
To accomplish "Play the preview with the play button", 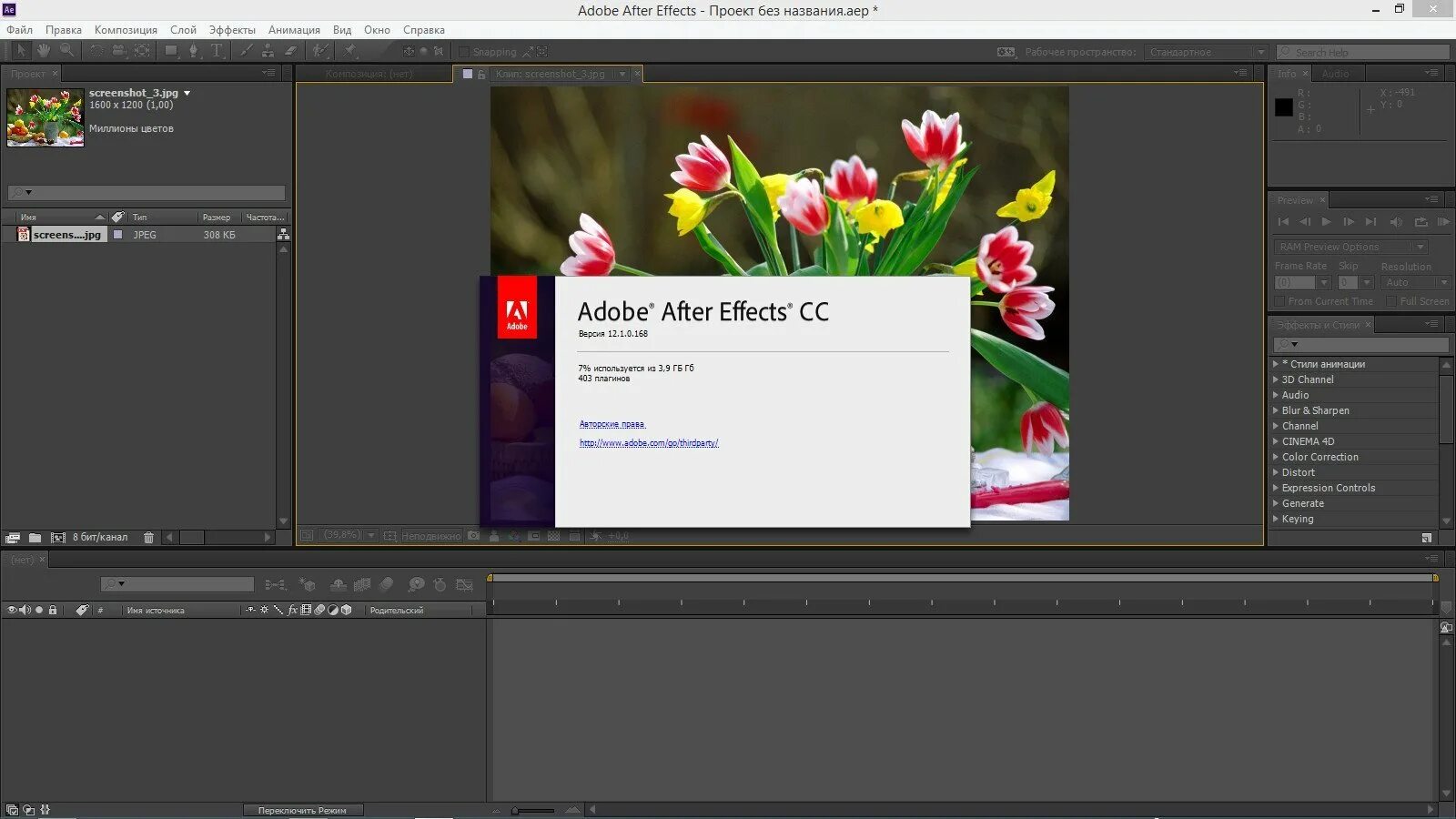I will (x=1327, y=221).
